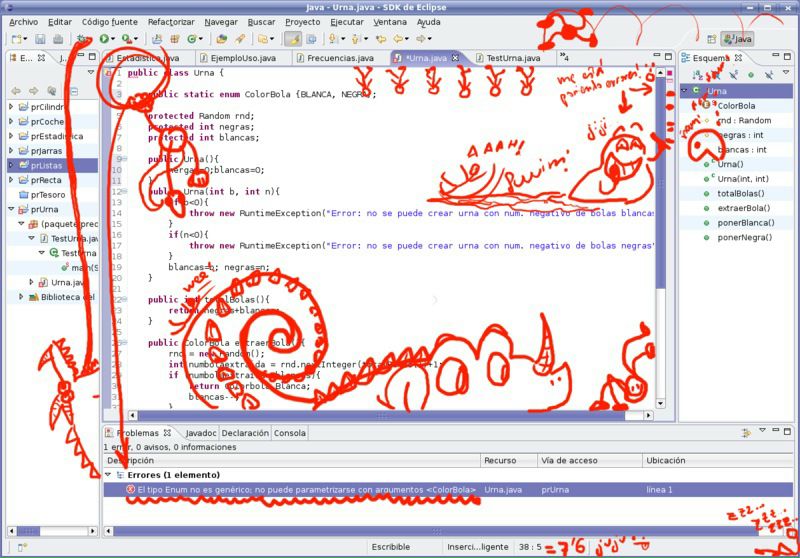Click the Open Type icon
800x558 pixels.
click(221, 39)
